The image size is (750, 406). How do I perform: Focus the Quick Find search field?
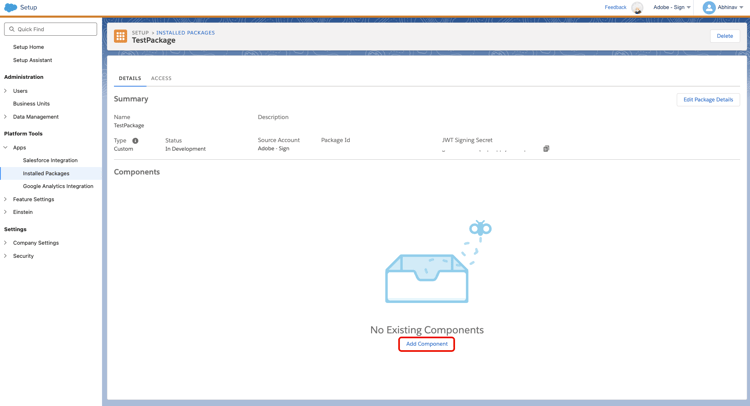tap(51, 29)
